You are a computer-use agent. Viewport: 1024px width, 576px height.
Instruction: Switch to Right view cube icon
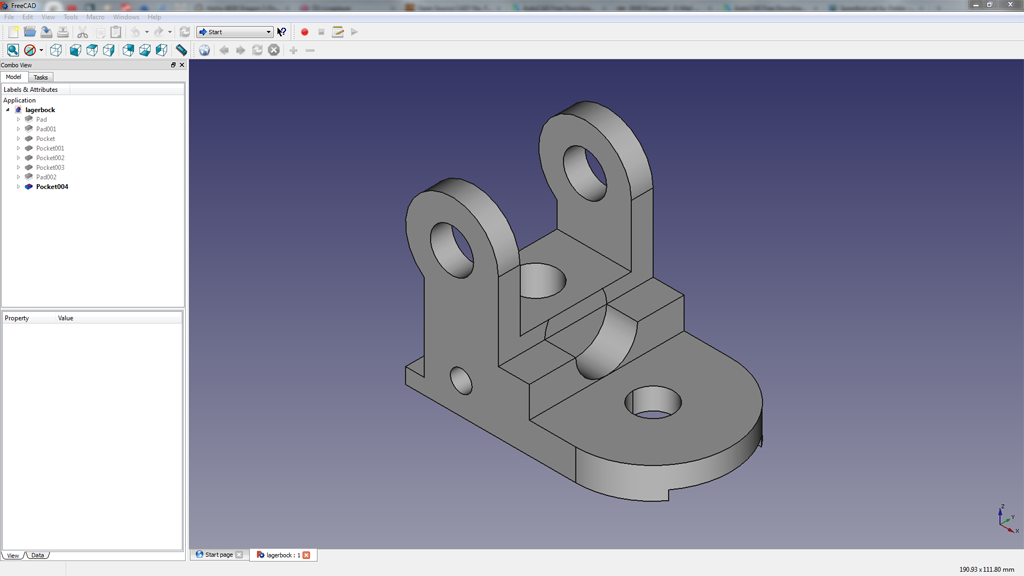[x=108, y=50]
